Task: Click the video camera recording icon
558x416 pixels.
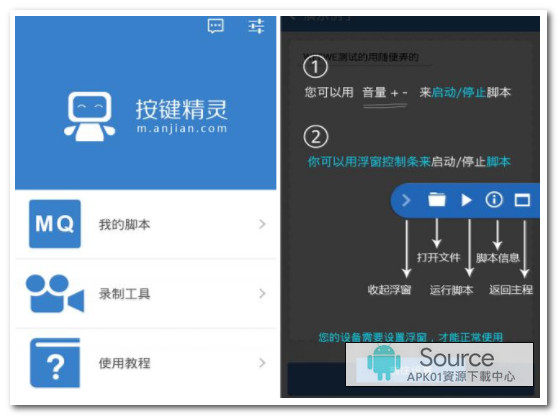Action: [55, 294]
